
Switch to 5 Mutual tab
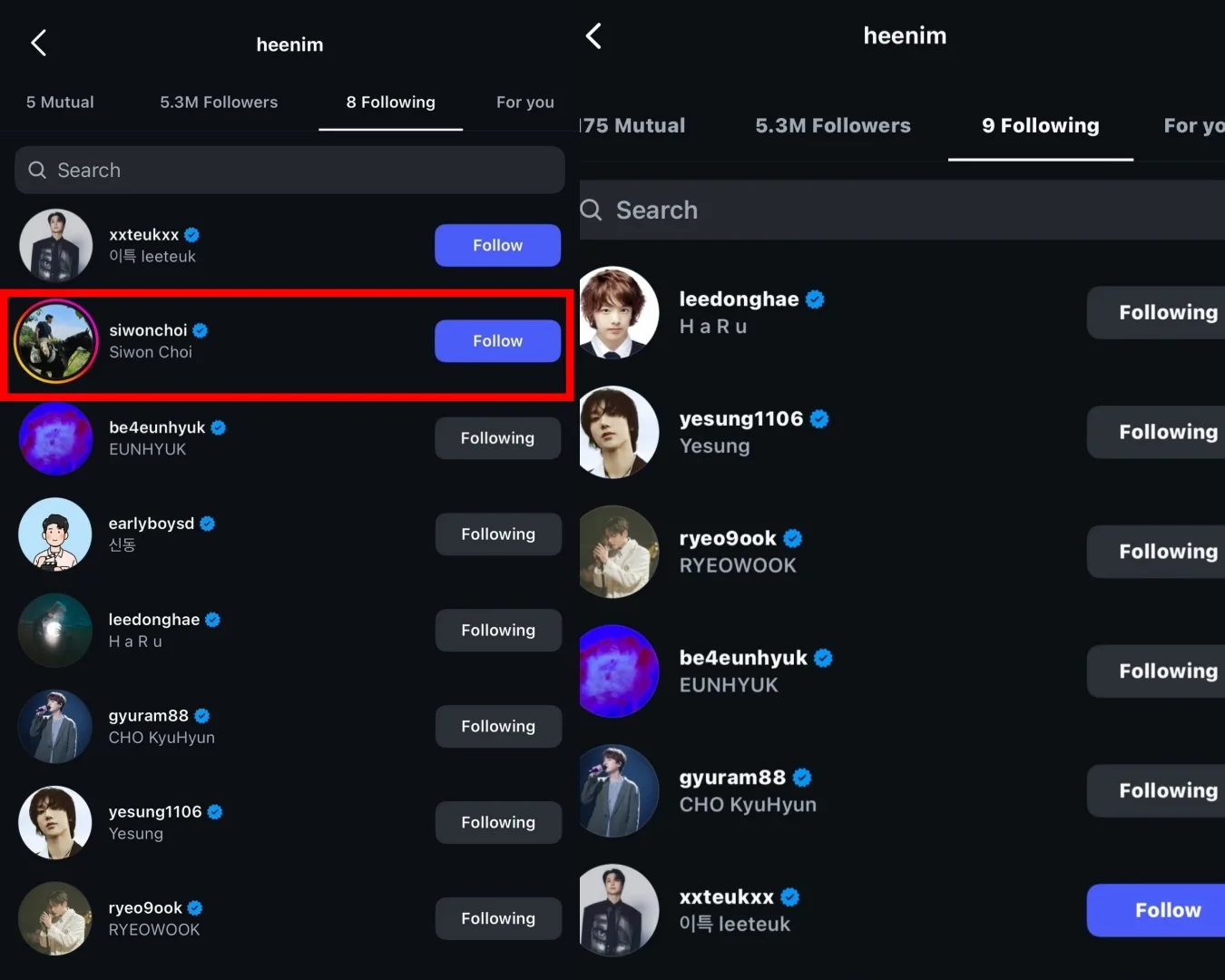[60, 103]
